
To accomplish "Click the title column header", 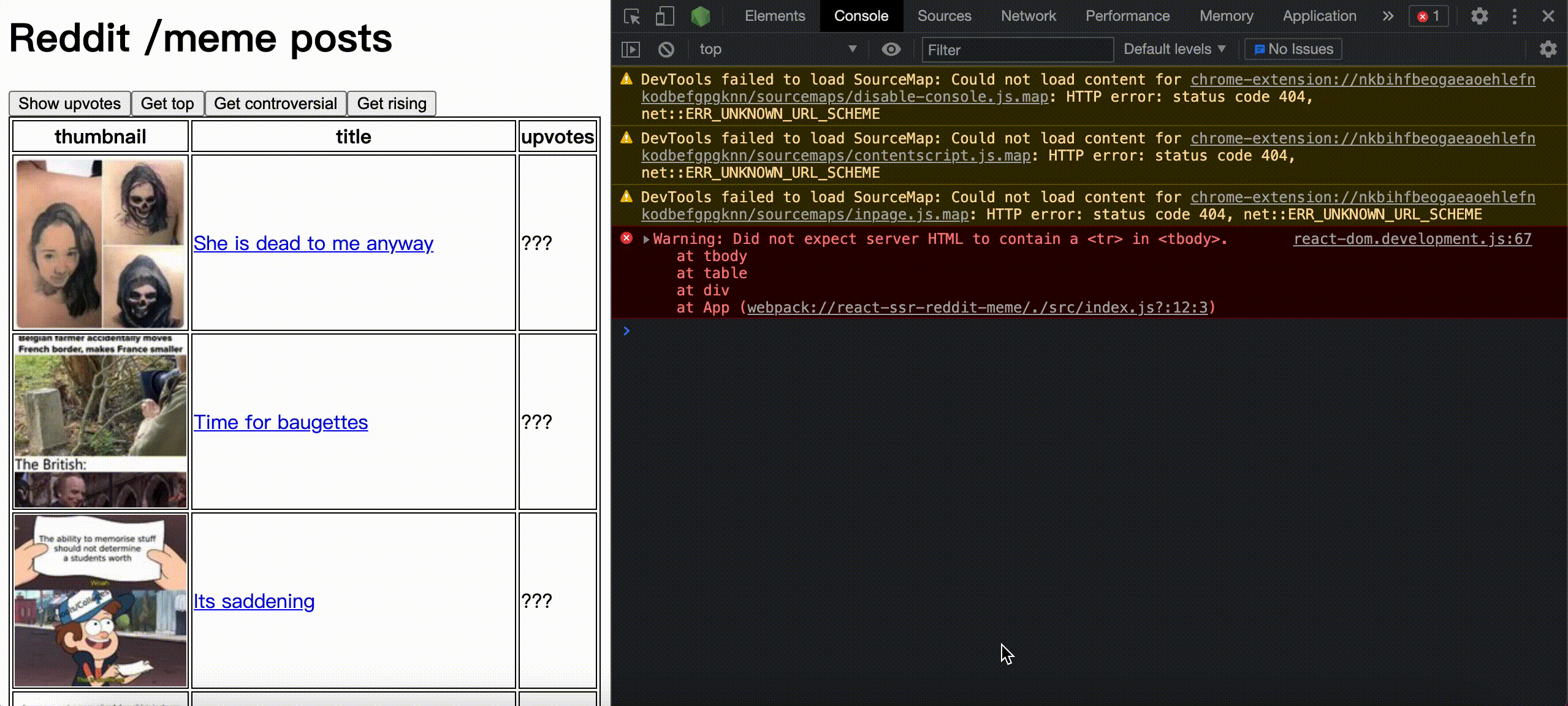I will [x=354, y=136].
